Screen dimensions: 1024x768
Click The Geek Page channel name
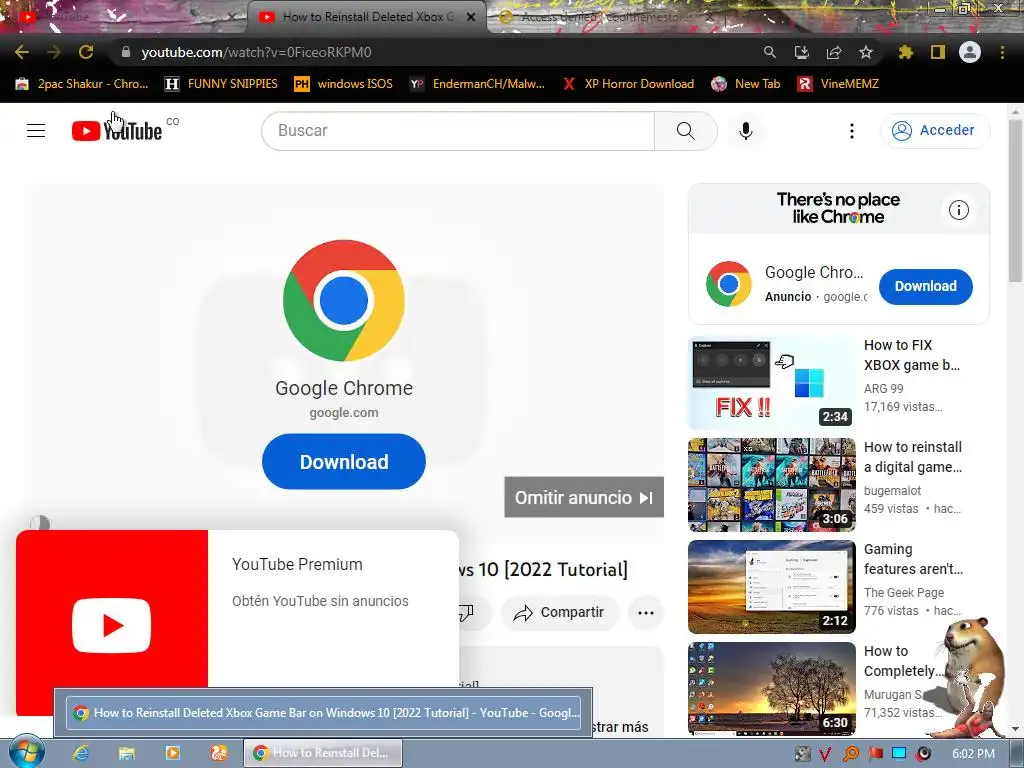coord(904,592)
